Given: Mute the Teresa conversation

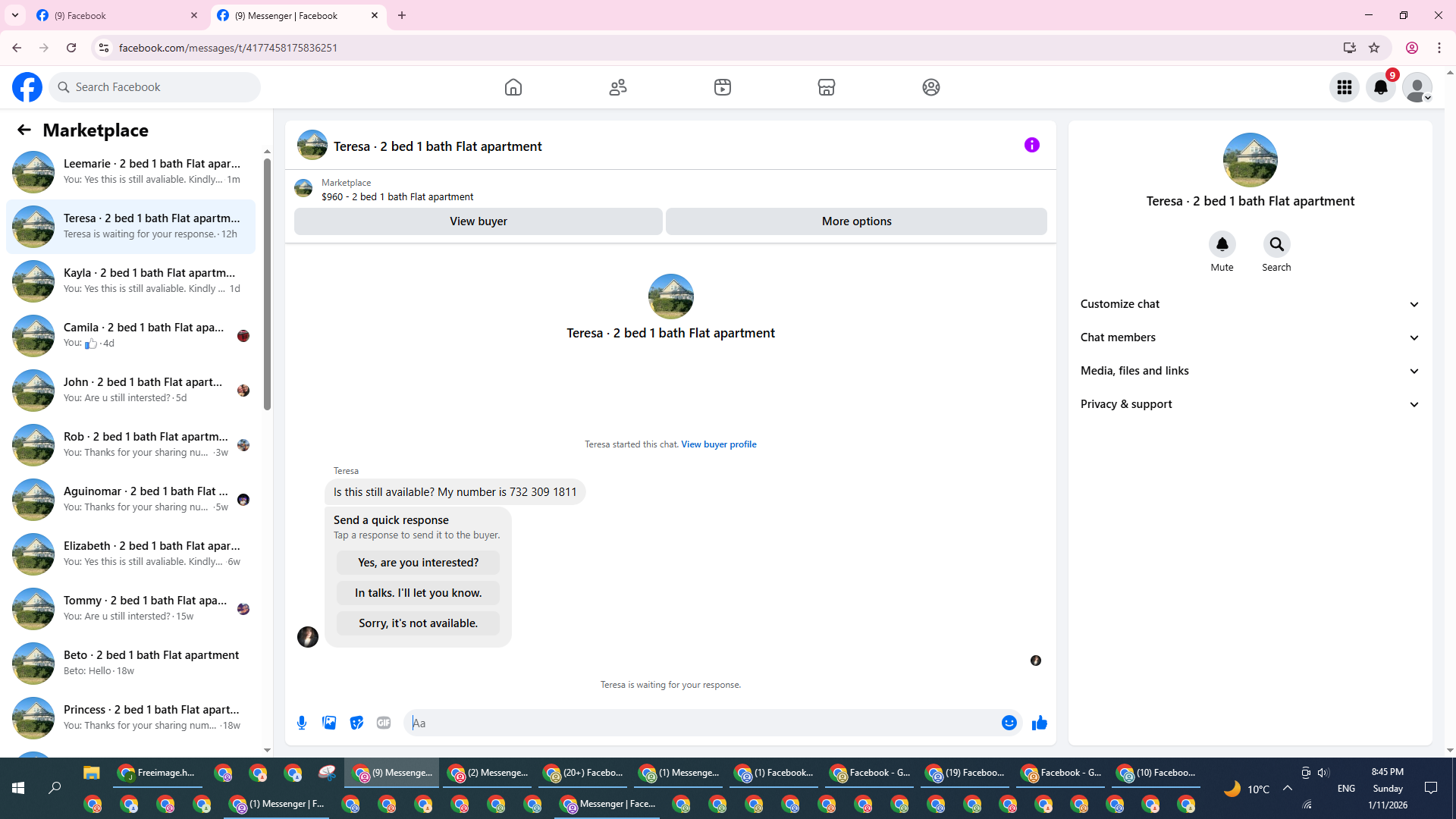Looking at the screenshot, I should [x=1222, y=244].
